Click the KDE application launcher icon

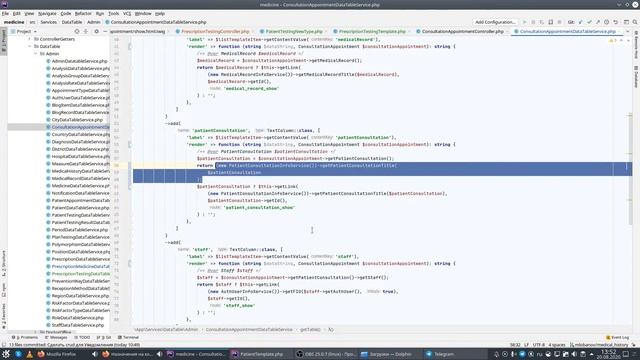point(6,354)
